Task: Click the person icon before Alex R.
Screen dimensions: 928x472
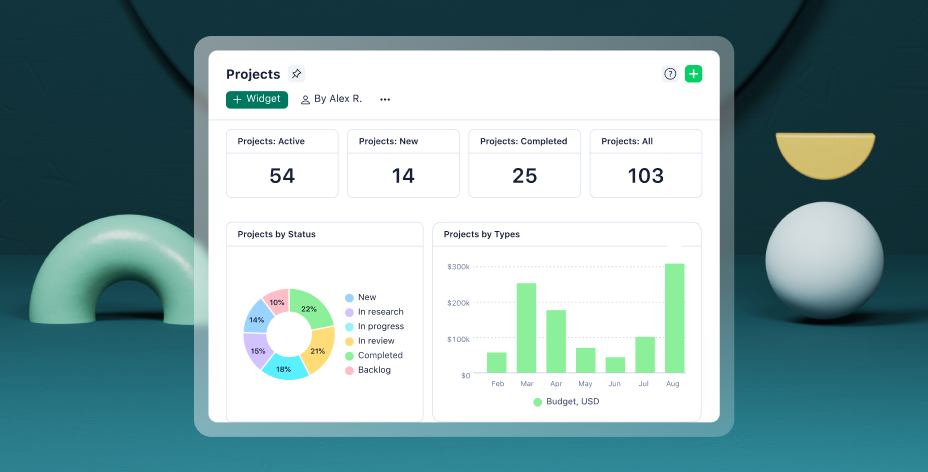Action: tap(305, 100)
